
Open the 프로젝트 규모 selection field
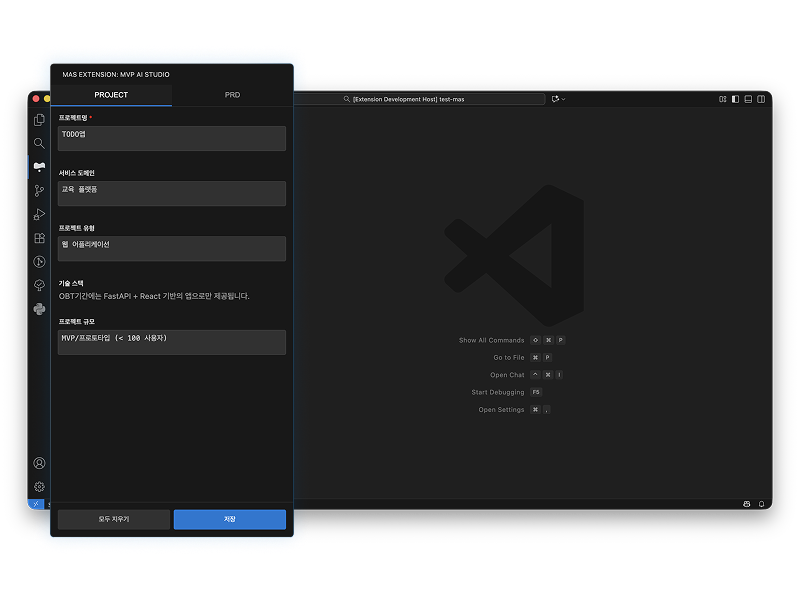click(171, 341)
